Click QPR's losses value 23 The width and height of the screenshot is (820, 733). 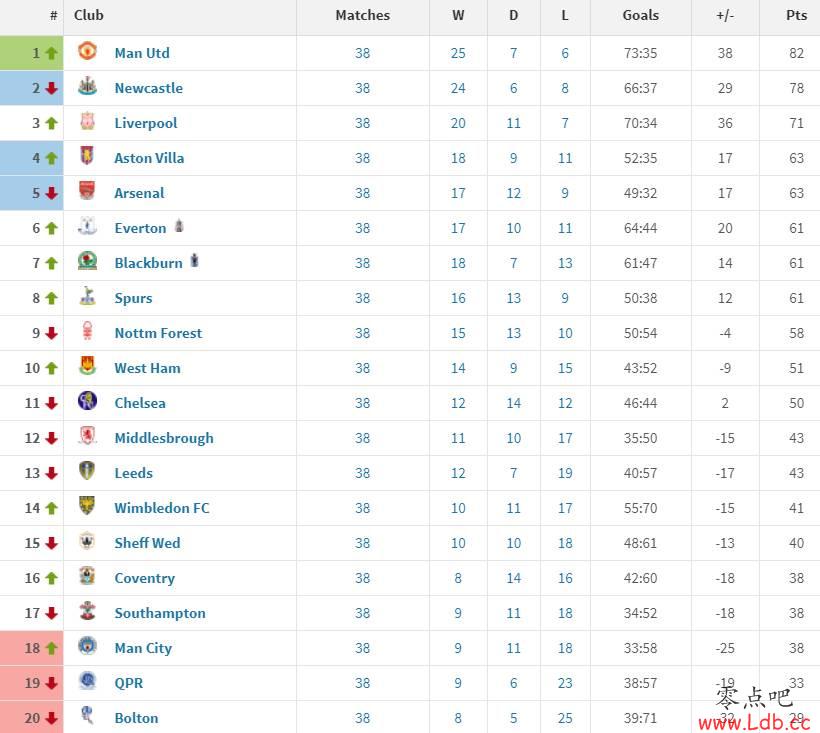coord(565,683)
